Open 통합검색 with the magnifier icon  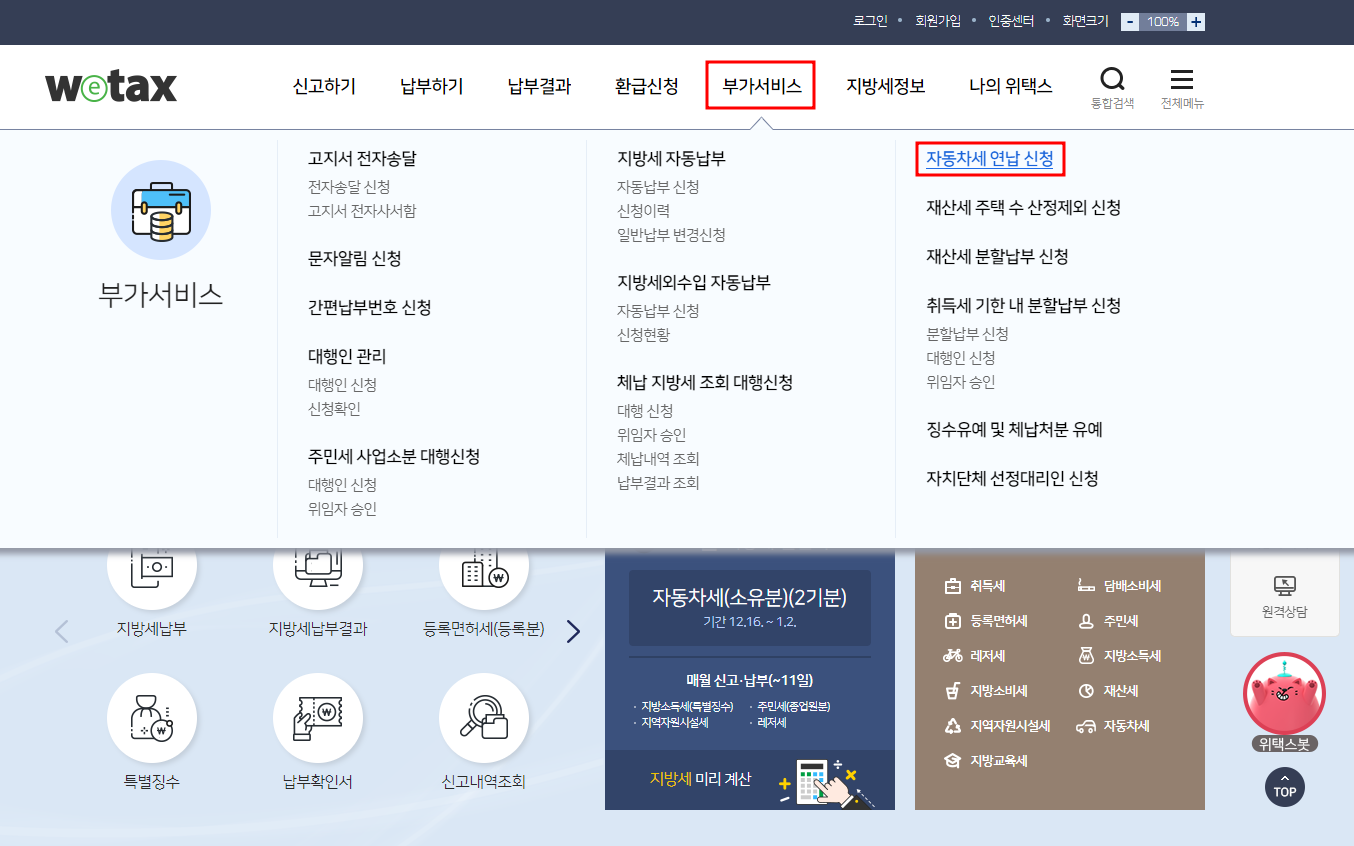(1113, 80)
